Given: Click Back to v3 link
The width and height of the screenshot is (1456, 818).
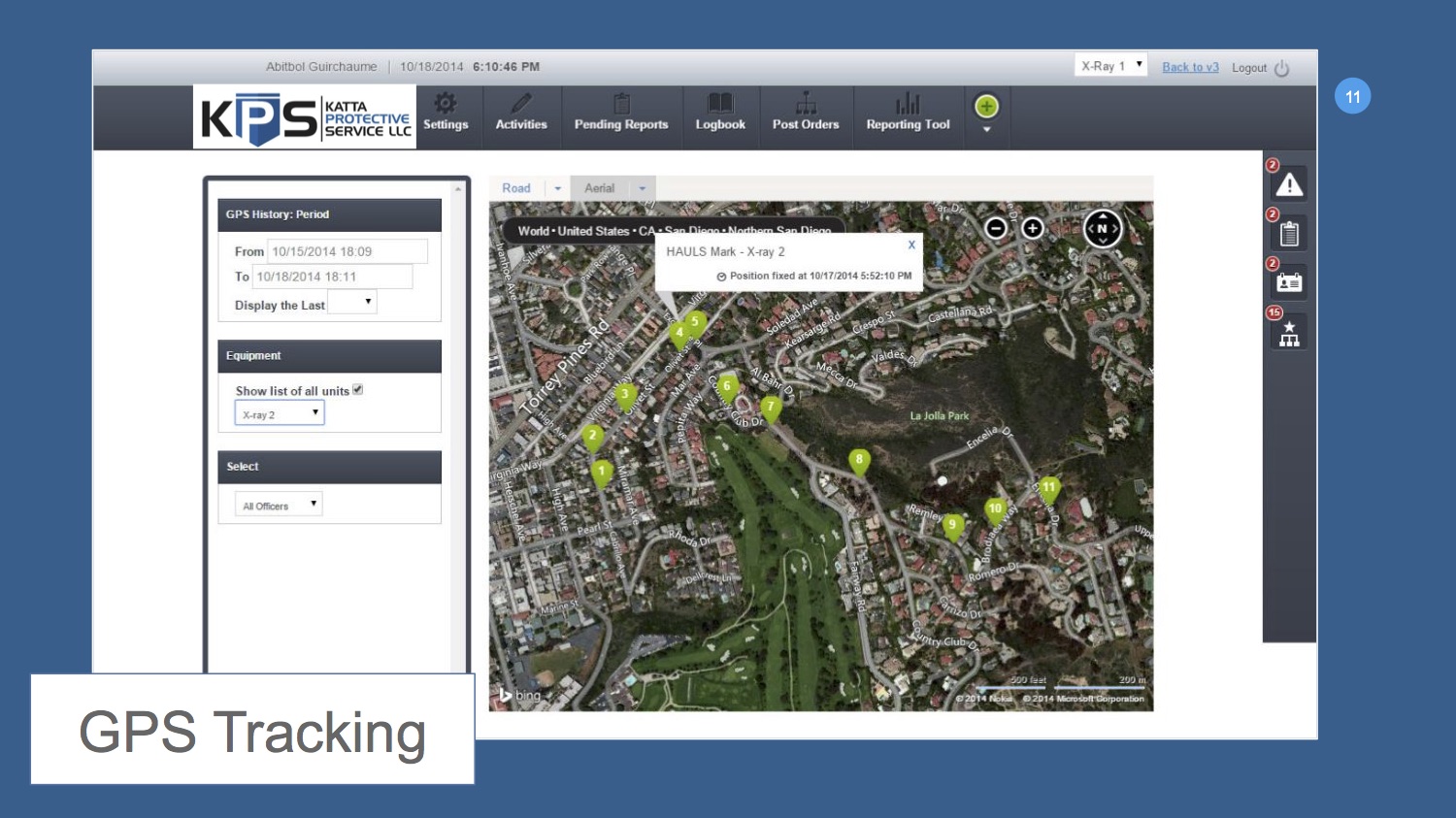Looking at the screenshot, I should (1190, 67).
